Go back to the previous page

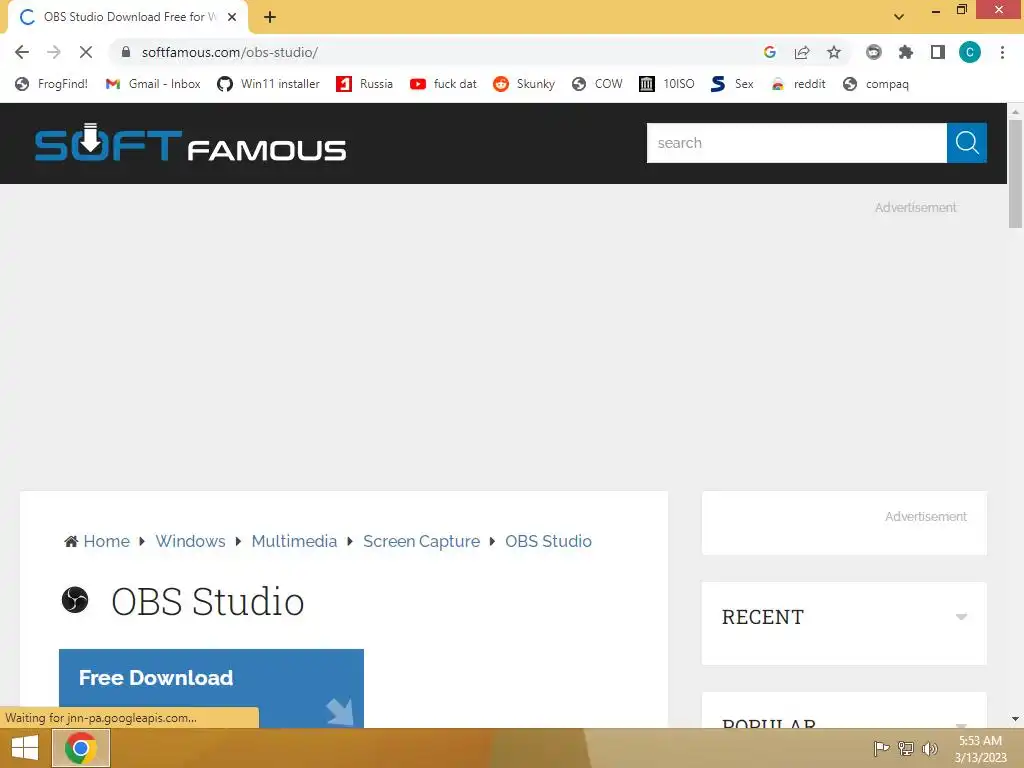(22, 52)
